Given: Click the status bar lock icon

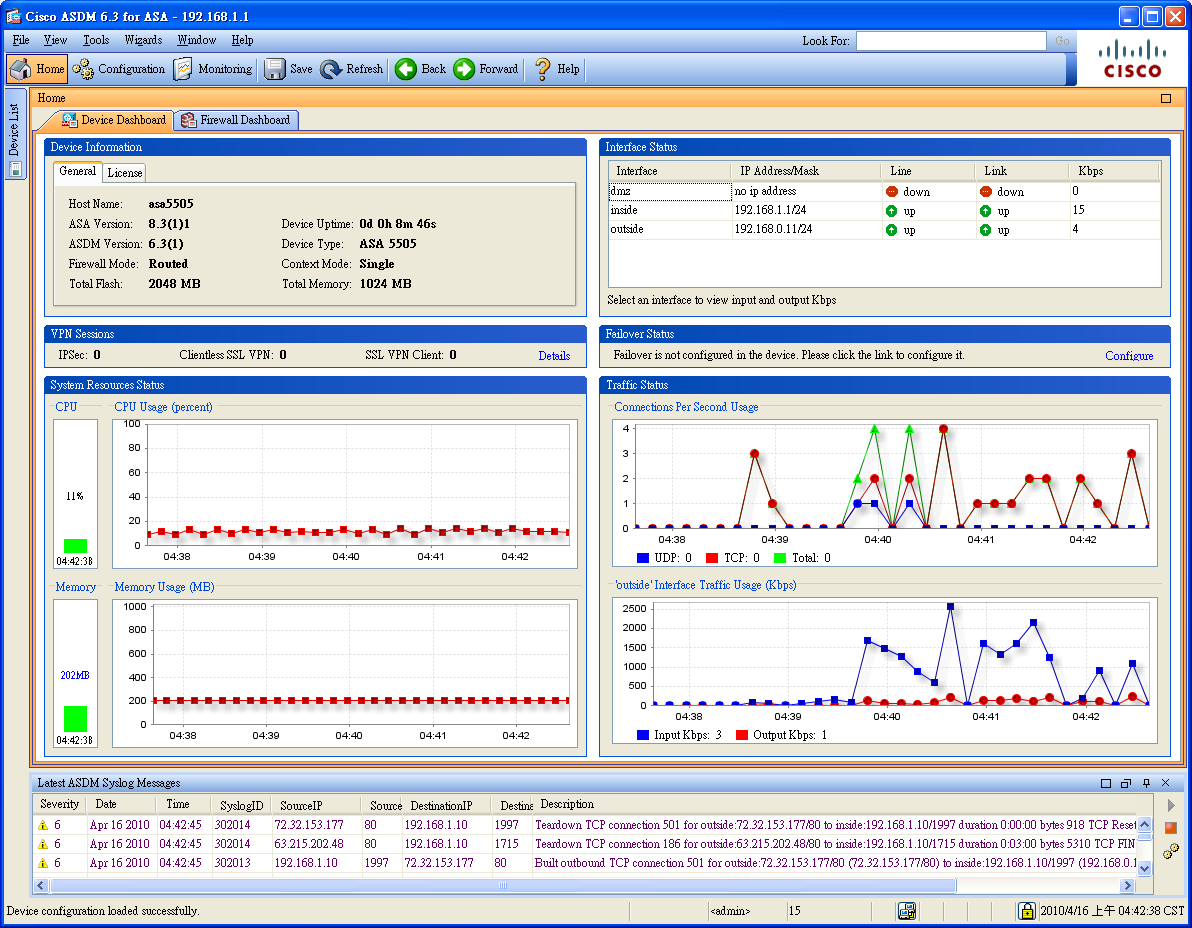Looking at the screenshot, I should [1026, 911].
